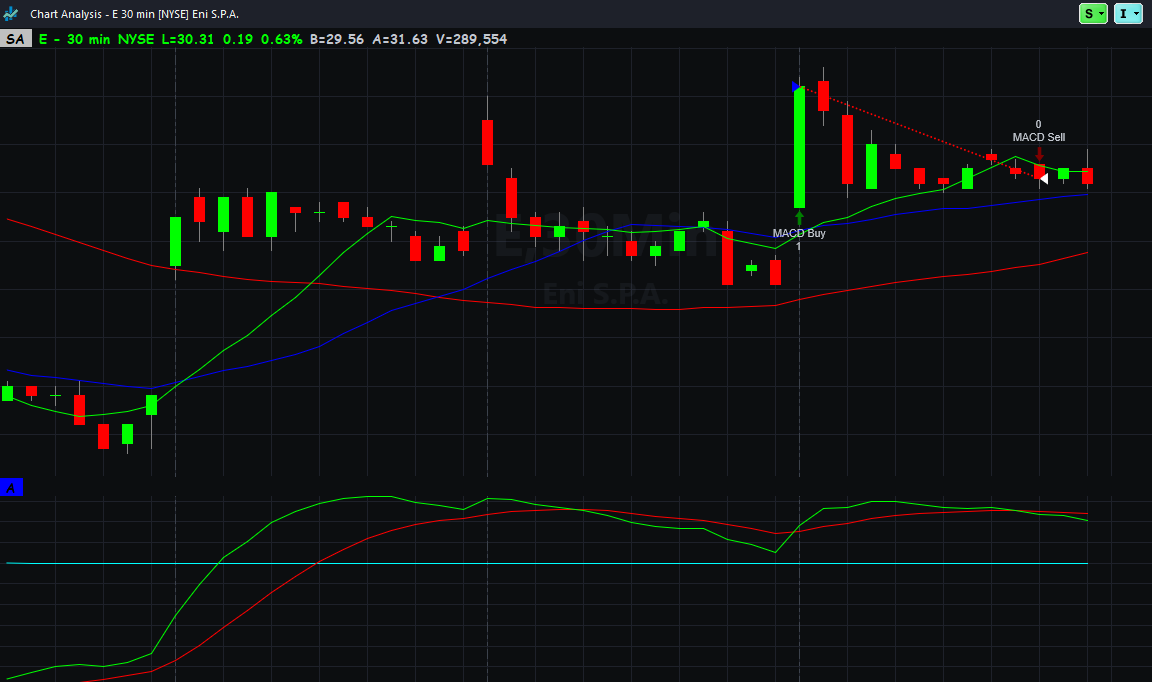Screen dimensions: 1152x682
Task: Click the symbol E in status line
Action: (x=43, y=39)
